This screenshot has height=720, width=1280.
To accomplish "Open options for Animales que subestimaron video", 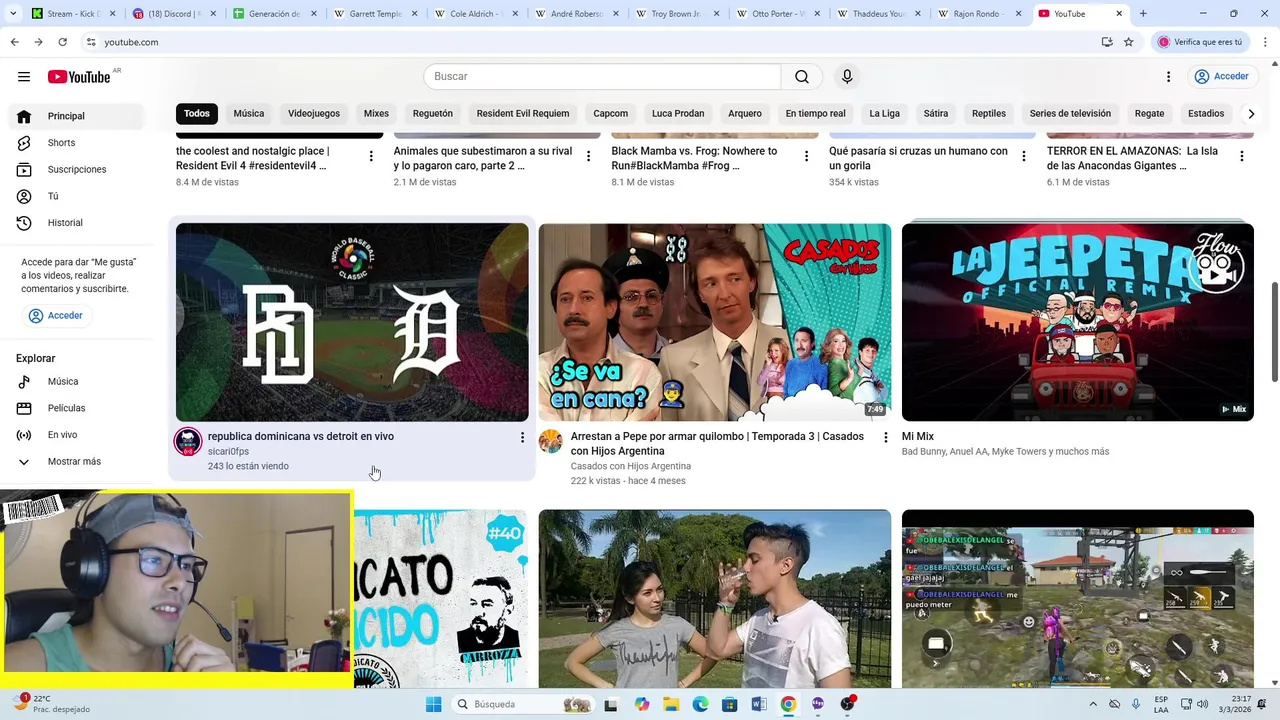I will [x=589, y=156].
